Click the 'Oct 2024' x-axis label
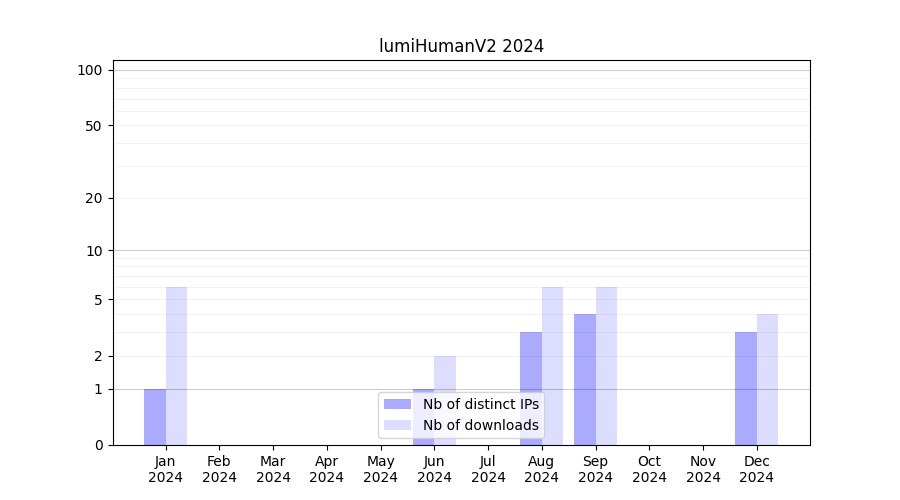 tap(649, 469)
